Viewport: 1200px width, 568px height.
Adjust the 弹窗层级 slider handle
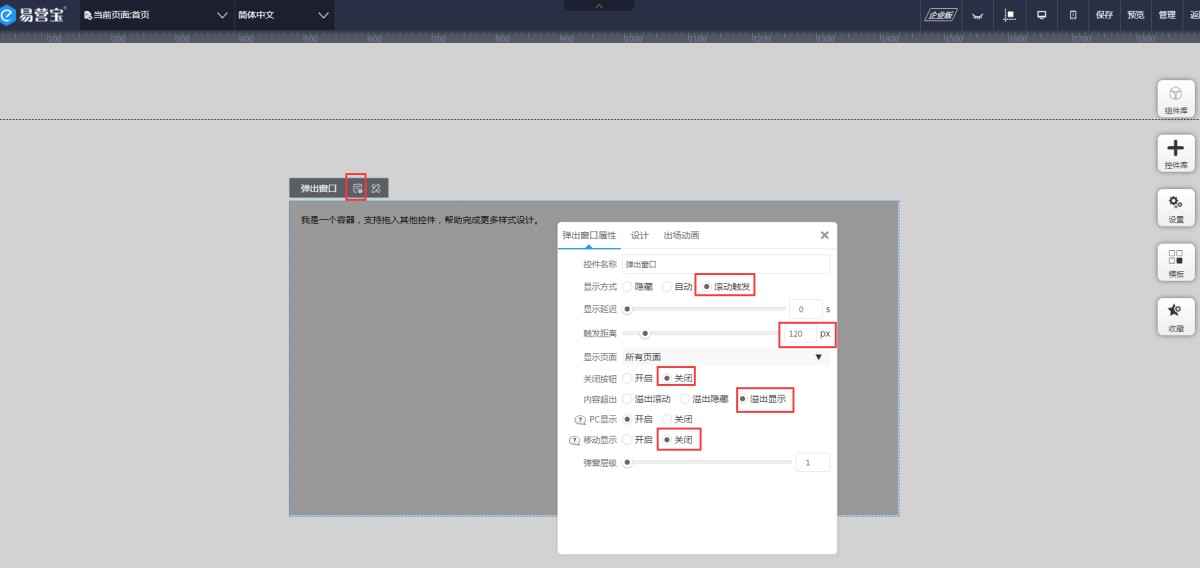click(x=627, y=462)
